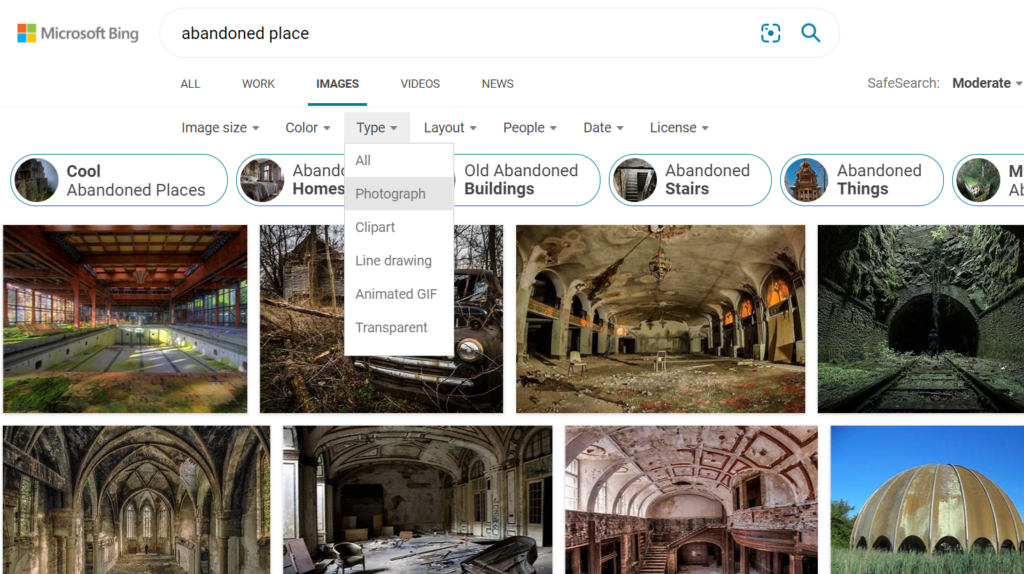Open the Color filter dropdown
The height and width of the screenshot is (574, 1024).
pyautogui.click(x=307, y=128)
